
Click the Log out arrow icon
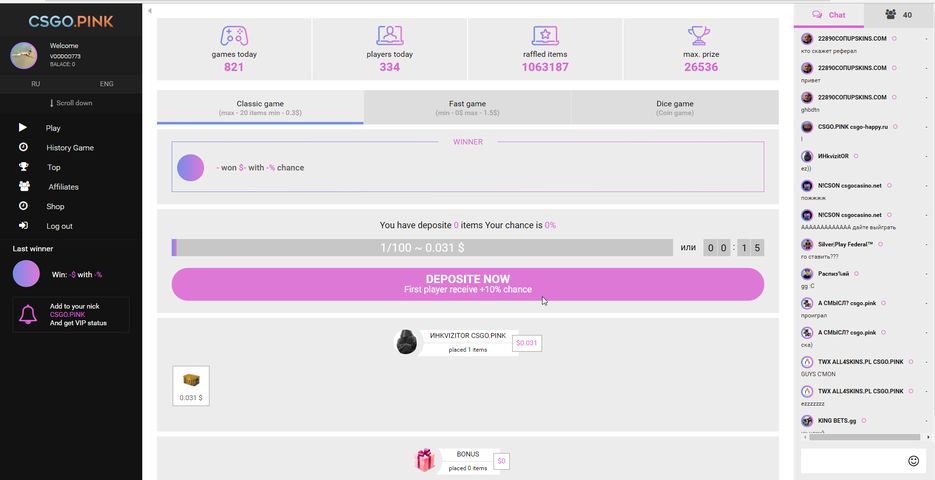pos(23,226)
